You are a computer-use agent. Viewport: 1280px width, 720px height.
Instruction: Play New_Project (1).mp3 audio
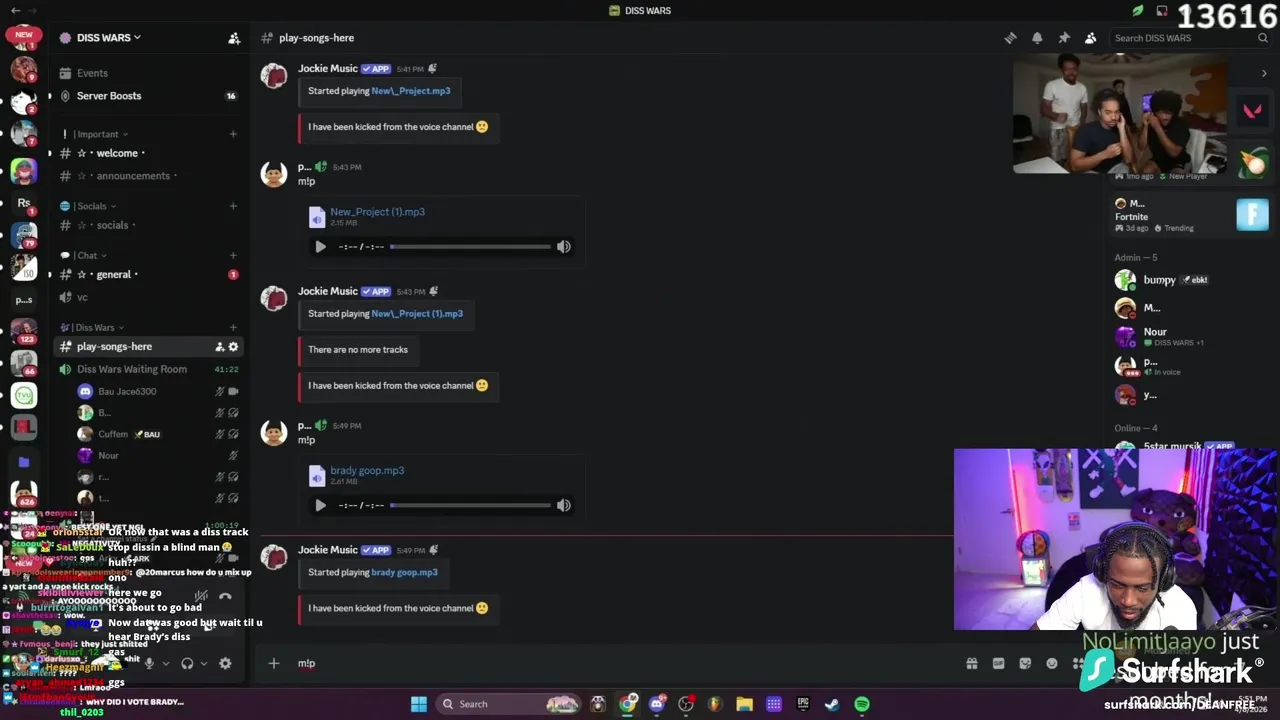click(320, 247)
